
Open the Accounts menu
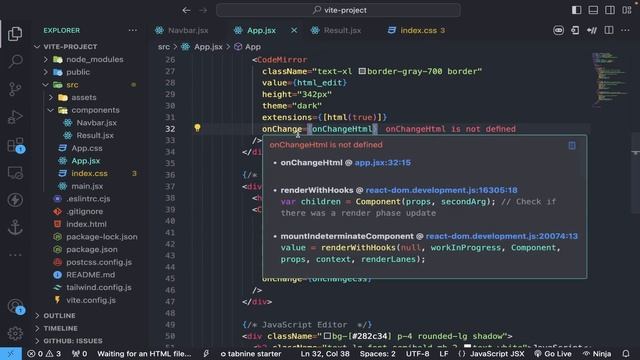15,306
